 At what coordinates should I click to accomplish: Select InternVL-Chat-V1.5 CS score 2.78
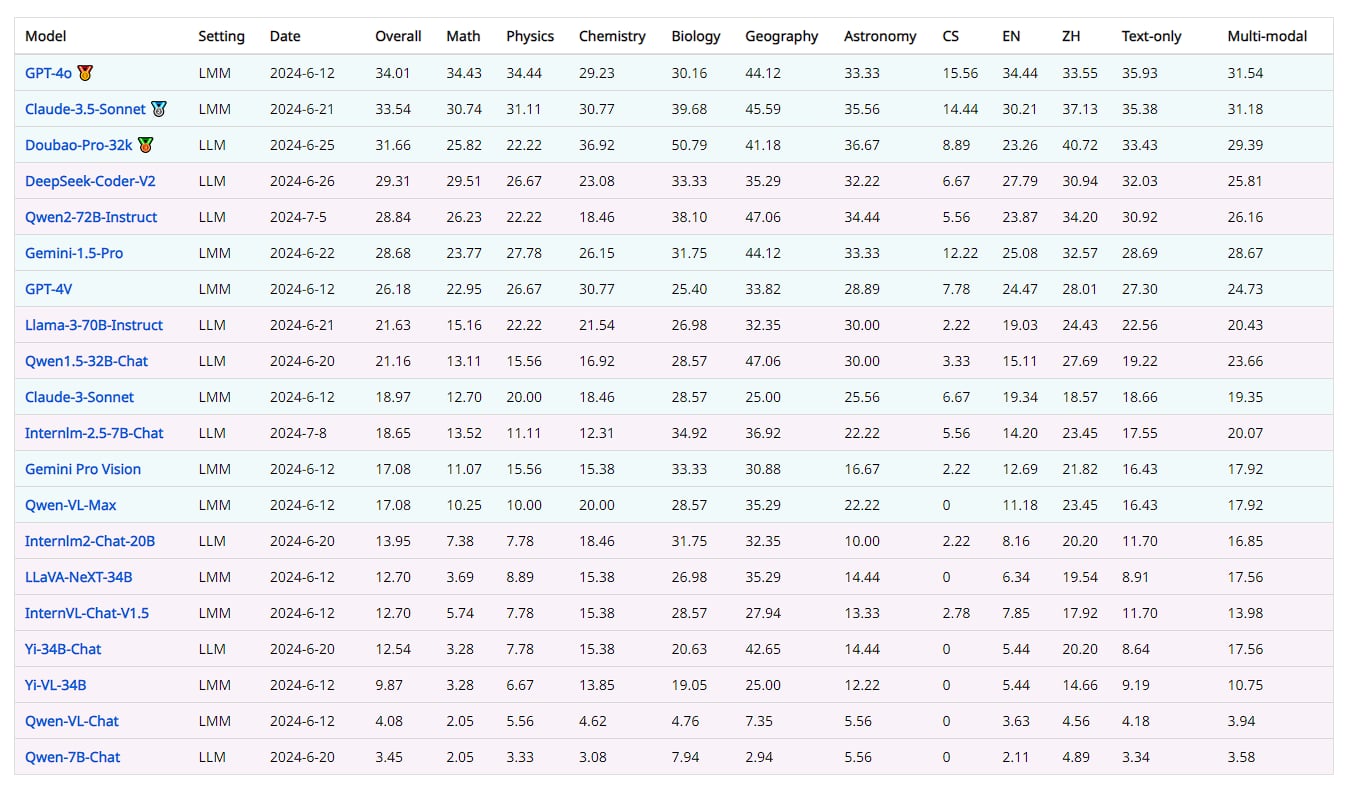[x=956, y=613]
